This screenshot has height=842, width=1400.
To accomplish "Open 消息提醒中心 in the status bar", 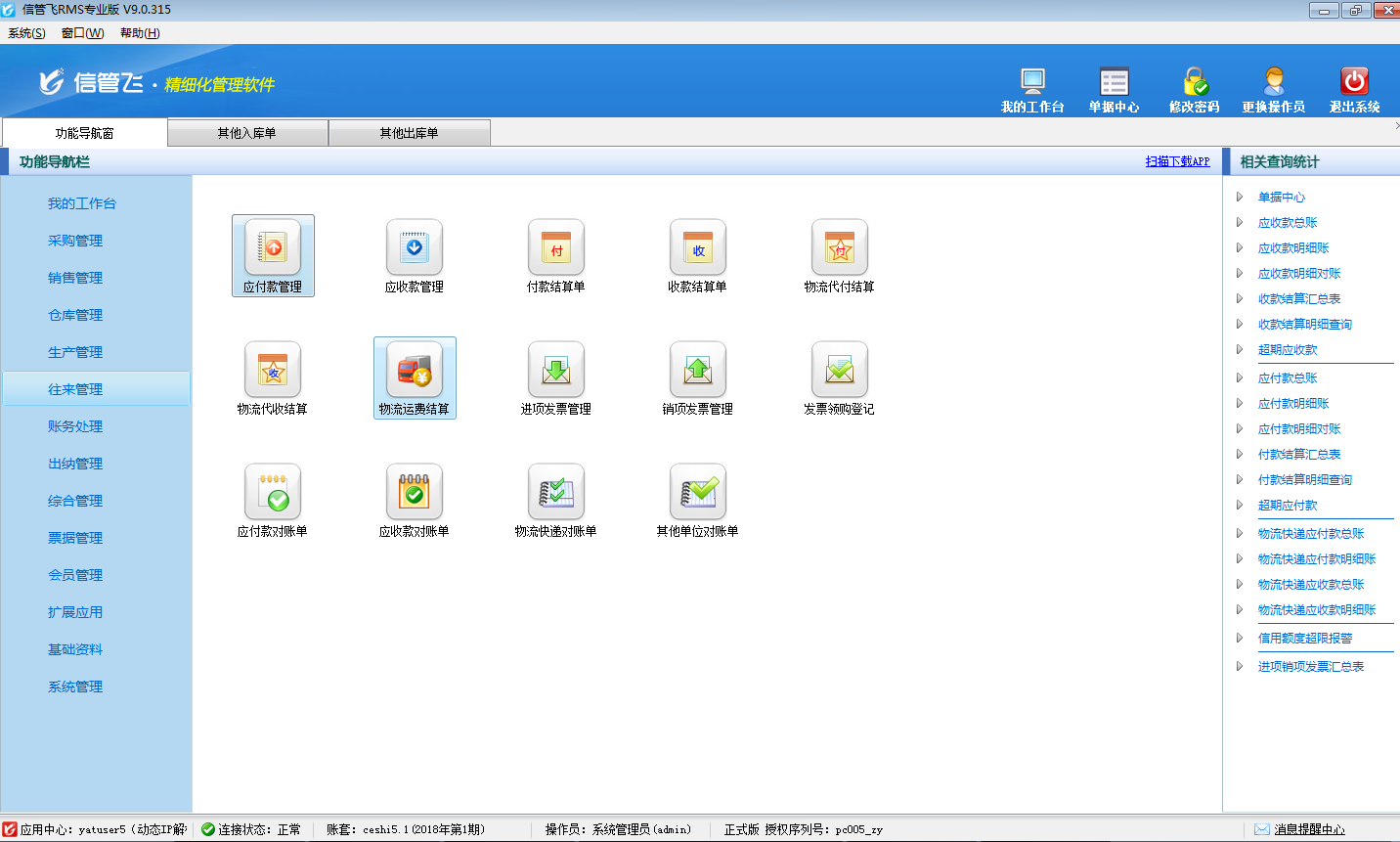I will tap(1308, 829).
